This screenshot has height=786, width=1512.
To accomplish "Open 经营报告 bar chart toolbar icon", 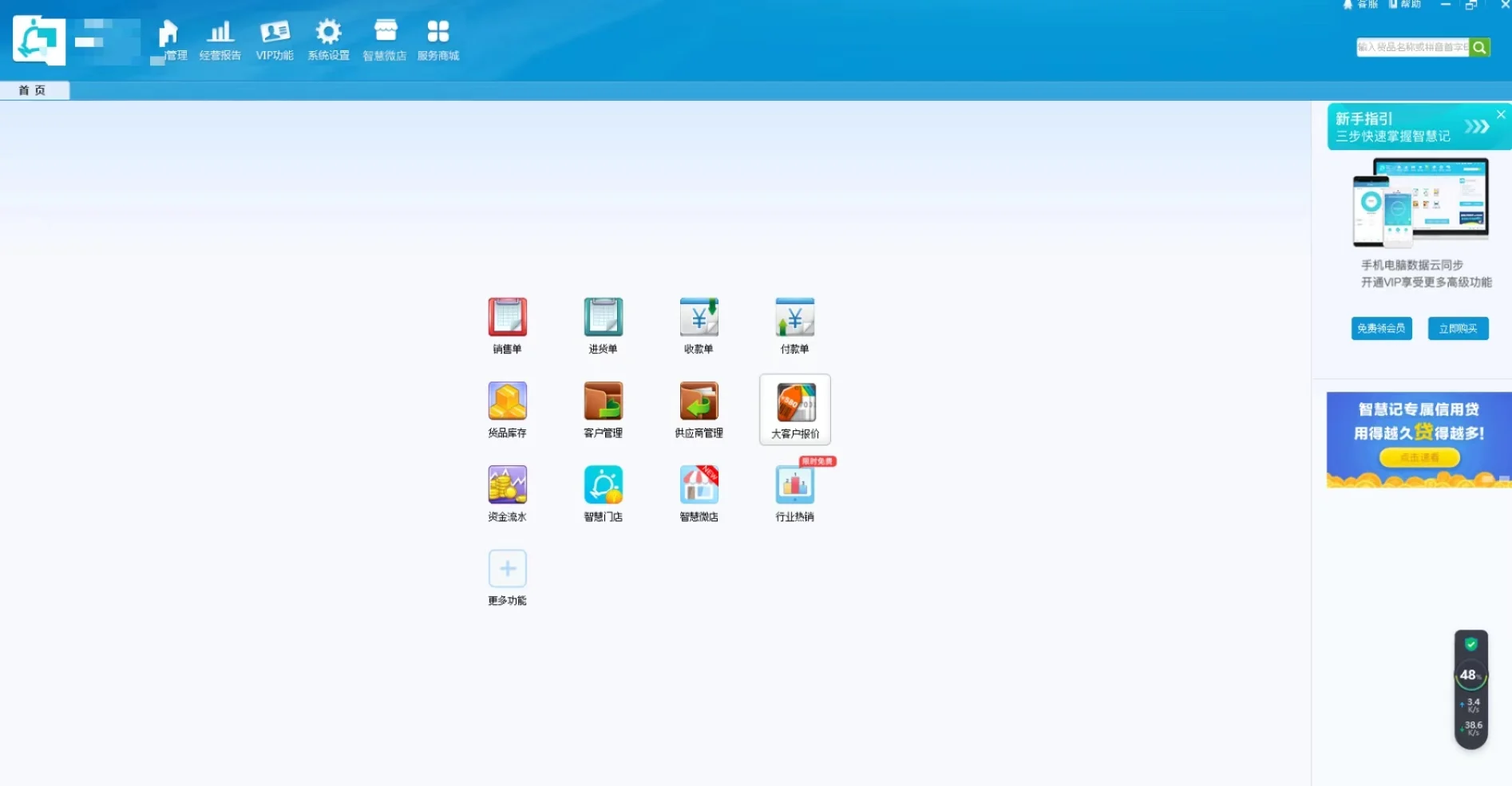I will 220,32.
